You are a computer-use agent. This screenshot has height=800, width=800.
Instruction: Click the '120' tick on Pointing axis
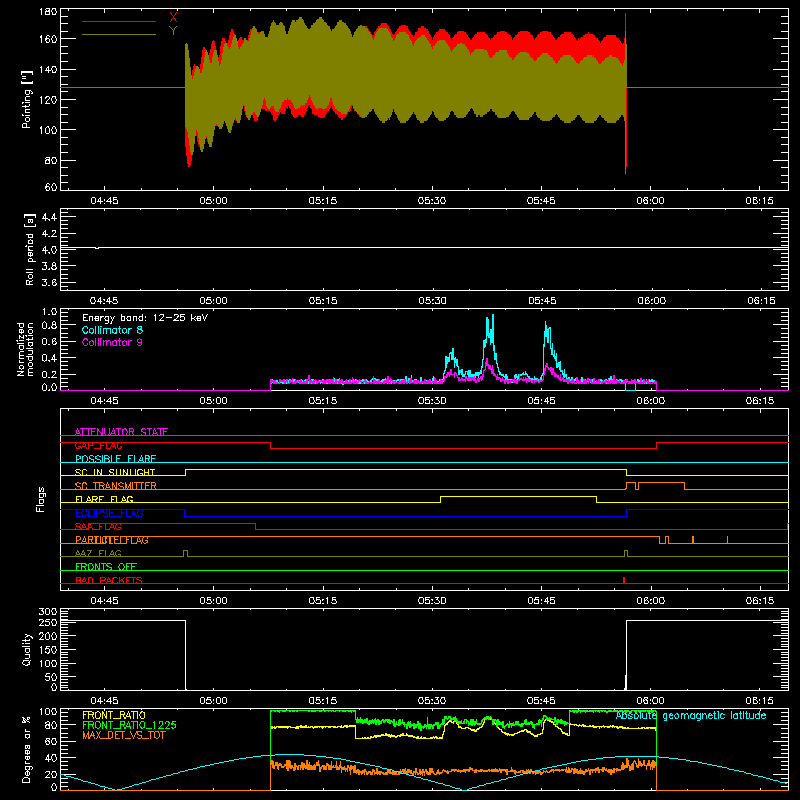coord(48,99)
